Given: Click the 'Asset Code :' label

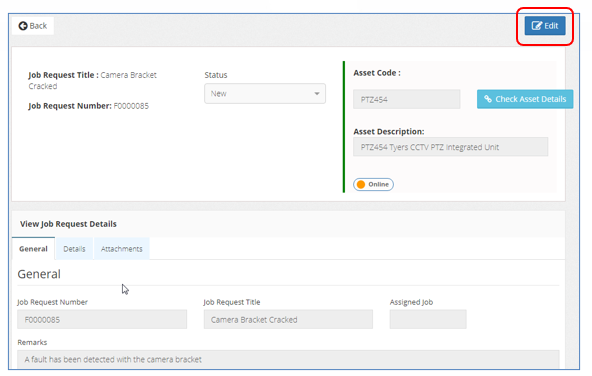Looking at the screenshot, I should click(377, 73).
